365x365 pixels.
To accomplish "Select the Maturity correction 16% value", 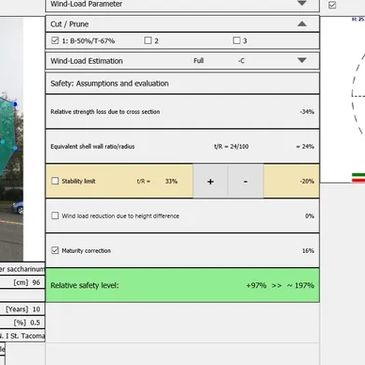I will click(x=308, y=250).
